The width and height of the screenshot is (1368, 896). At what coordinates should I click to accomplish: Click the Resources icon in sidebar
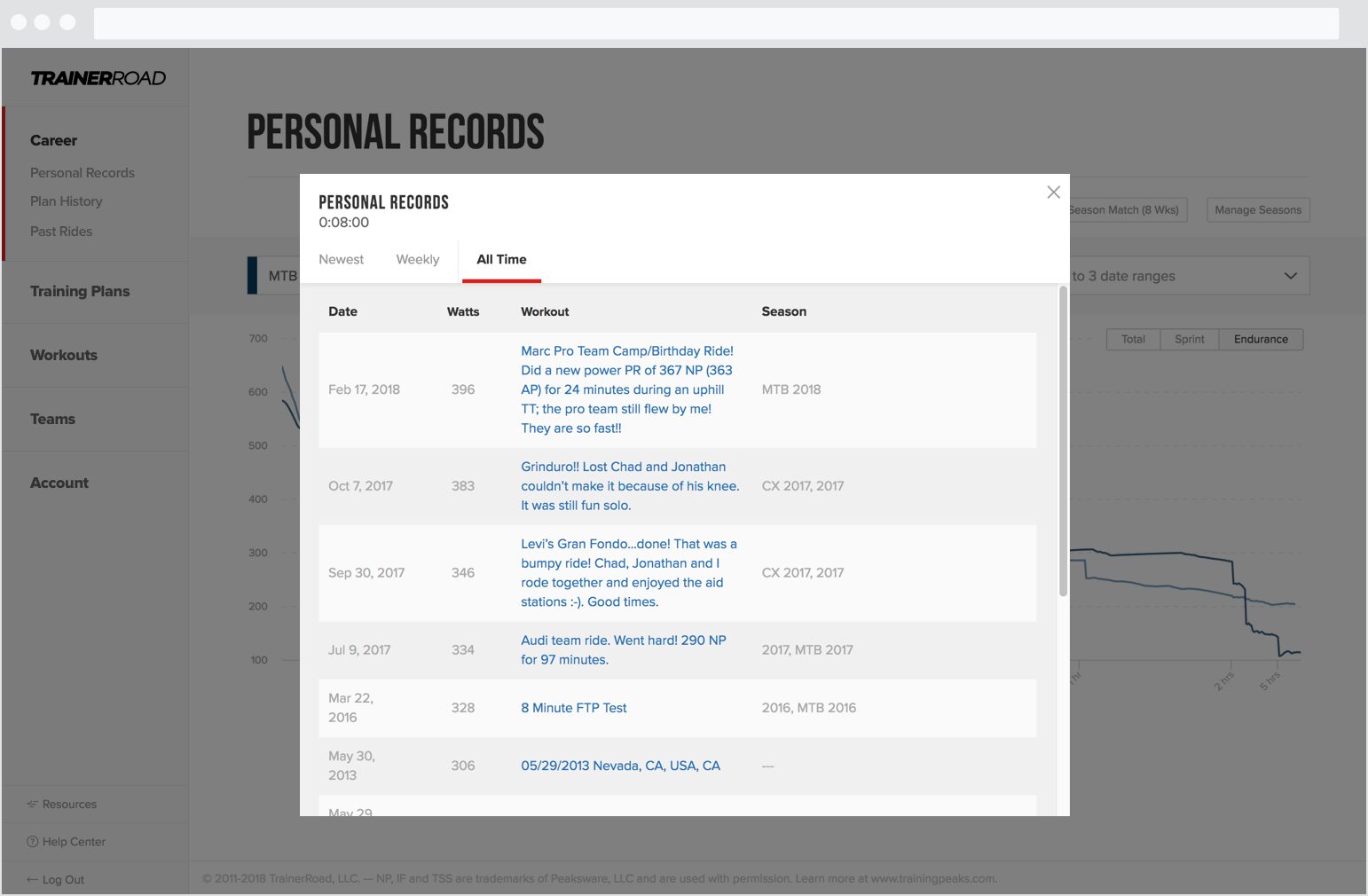[33, 804]
